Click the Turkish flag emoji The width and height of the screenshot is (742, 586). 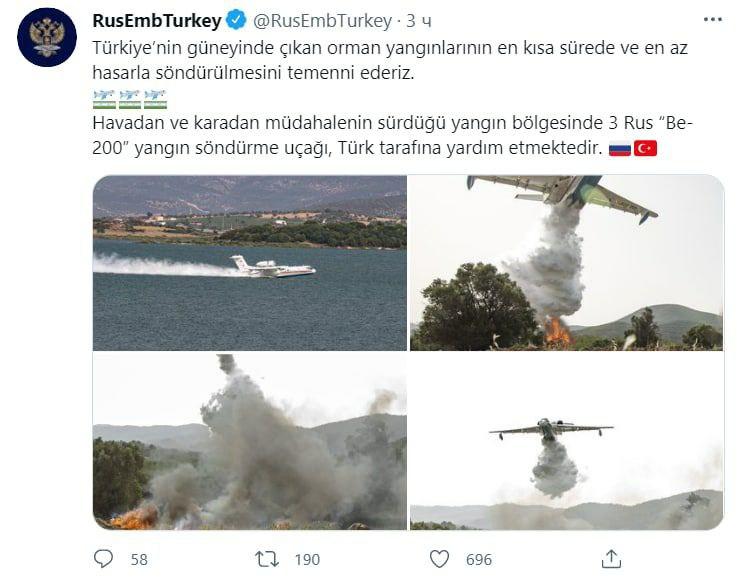pyautogui.click(x=645, y=149)
